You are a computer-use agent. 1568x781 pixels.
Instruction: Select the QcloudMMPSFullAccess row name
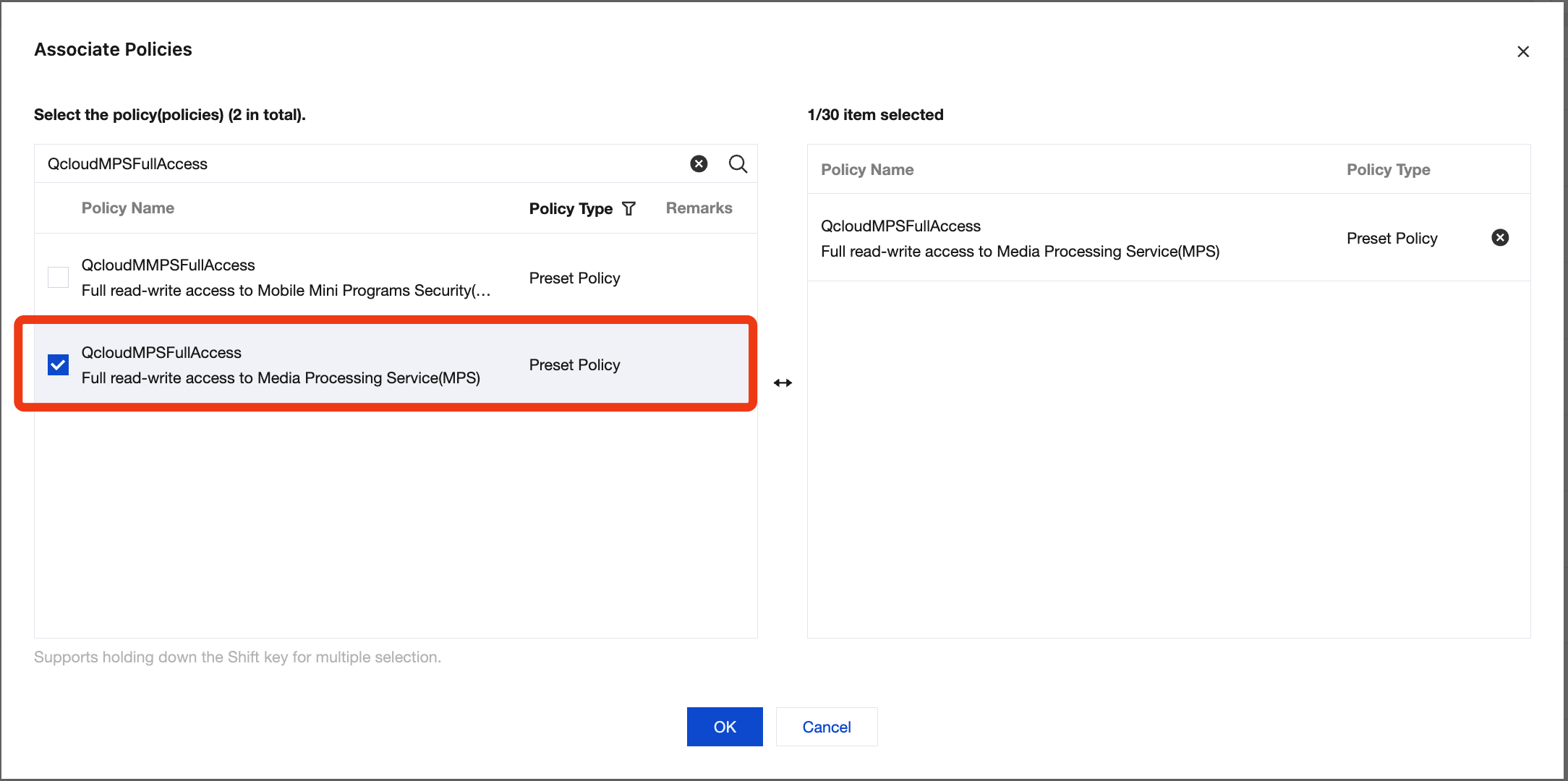[168, 265]
